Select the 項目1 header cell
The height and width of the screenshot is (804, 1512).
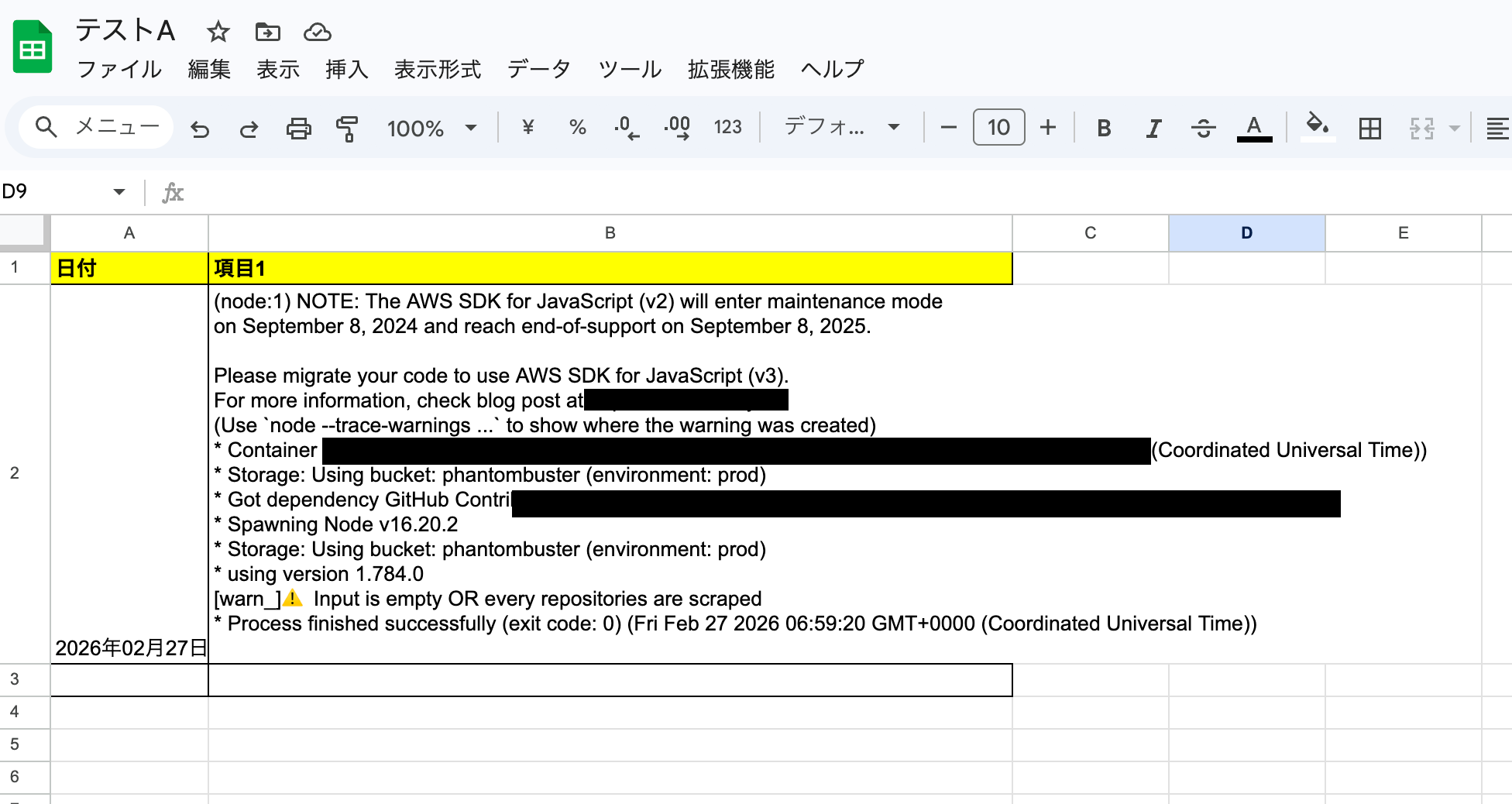click(610, 268)
